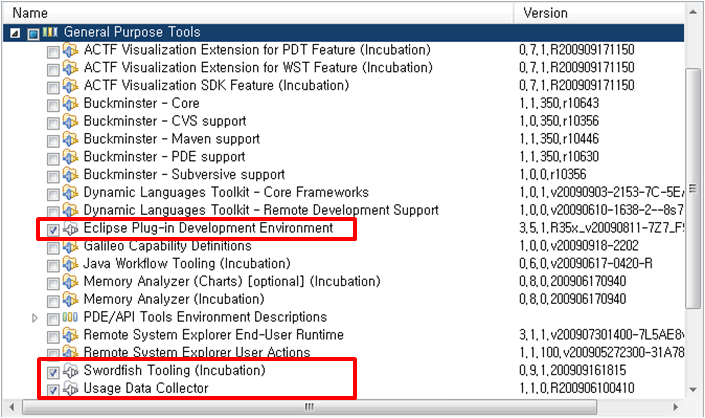
Task: Click the Swordfish Tooling feature icon
Action: point(70,371)
